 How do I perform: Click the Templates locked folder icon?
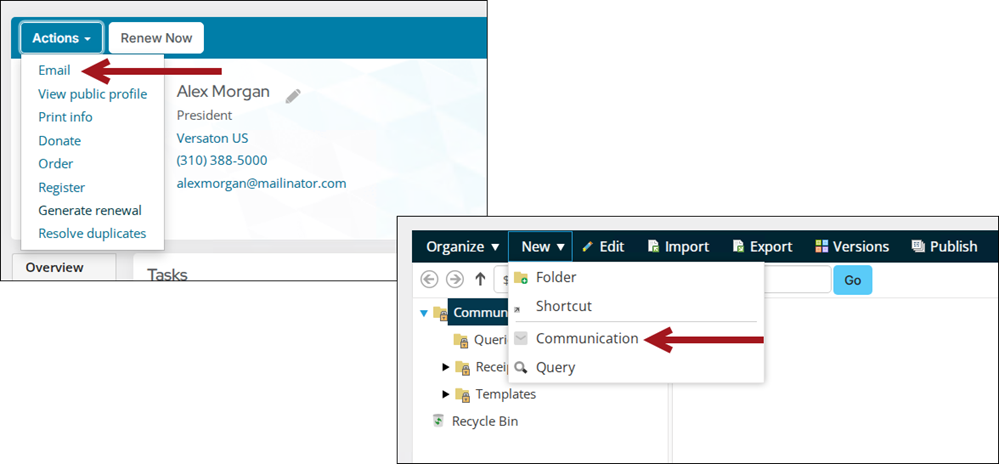[x=463, y=395]
